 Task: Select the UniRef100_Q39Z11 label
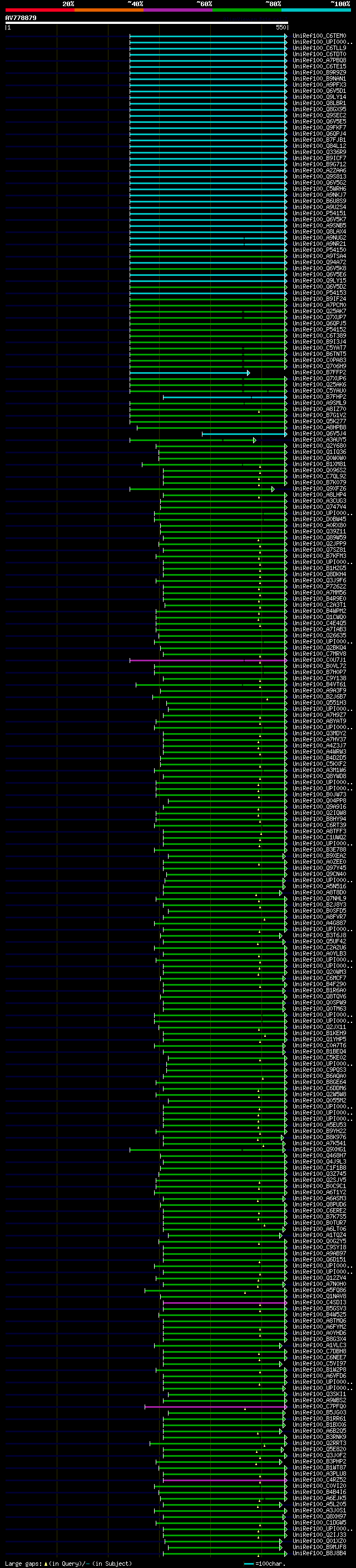coord(319,531)
